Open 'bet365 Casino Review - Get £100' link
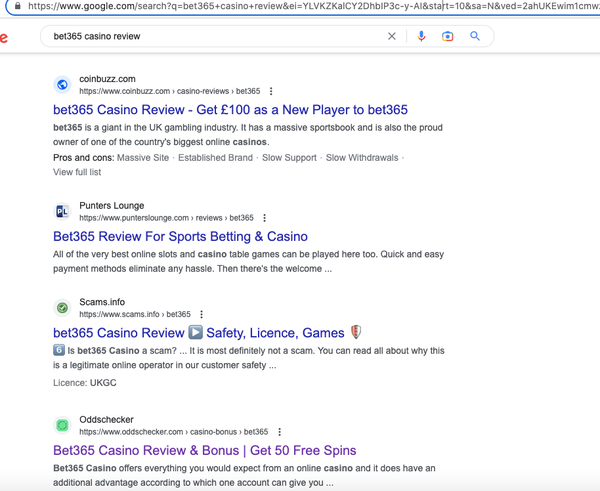The image size is (600, 491). 230,110
